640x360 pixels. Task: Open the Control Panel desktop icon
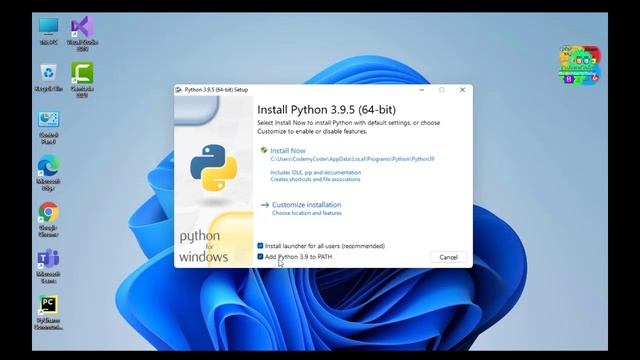click(x=49, y=127)
